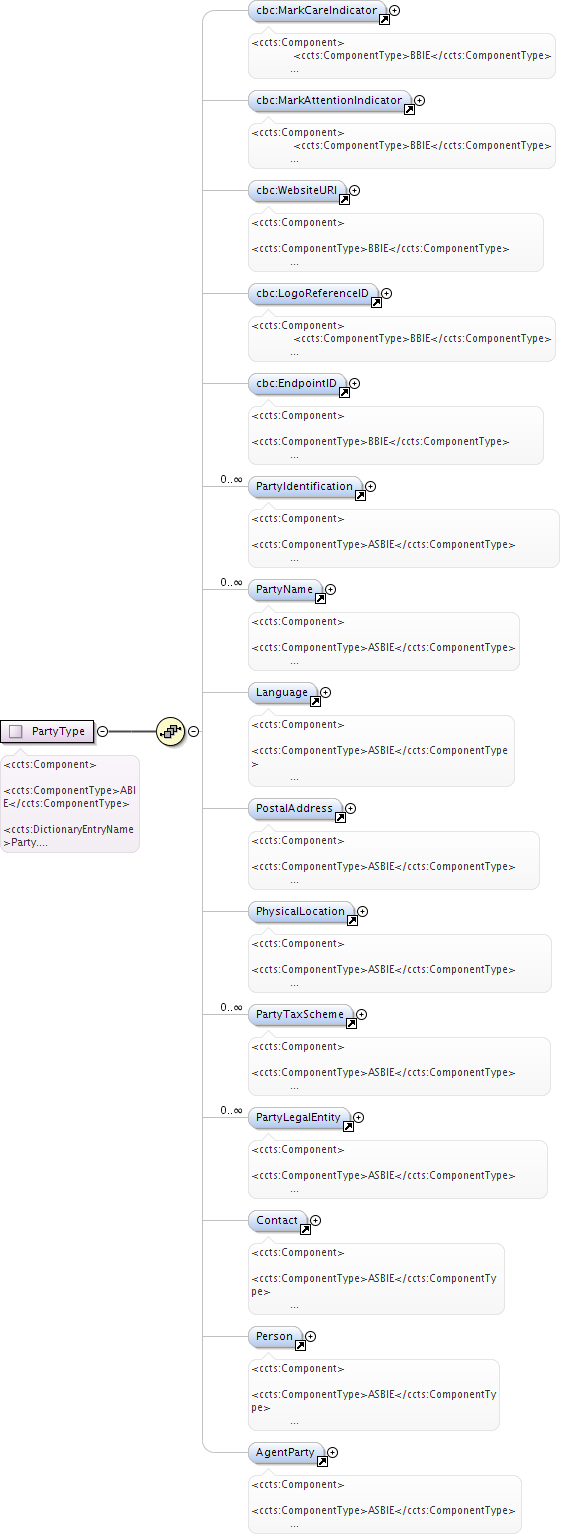Click reference arrow icon on cbc:WebsiteURI
Image resolution: width=567 pixels, height=1537 pixels.
pyautogui.click(x=343, y=199)
